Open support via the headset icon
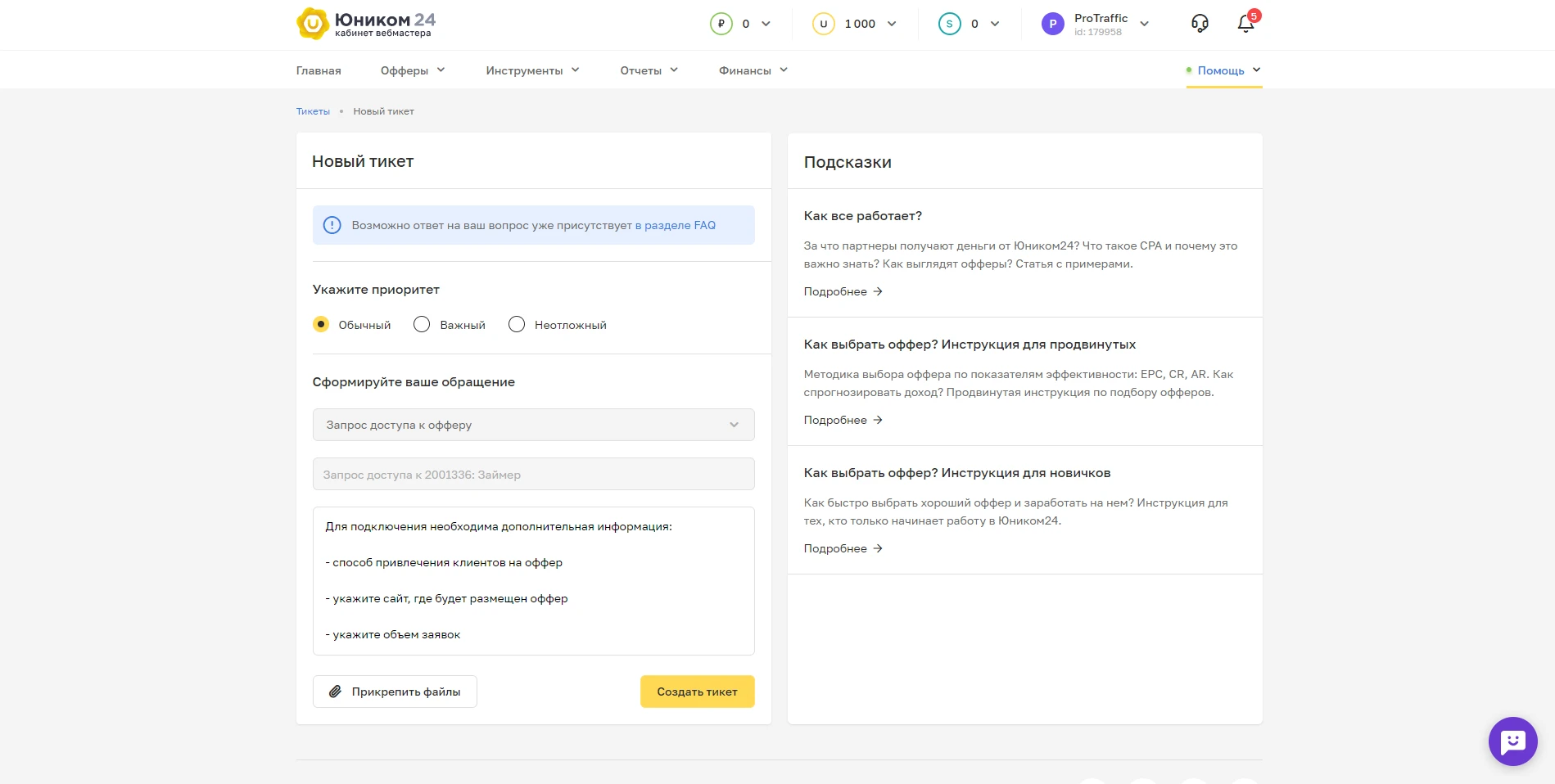Screen dimensions: 1555x784 [1200, 24]
